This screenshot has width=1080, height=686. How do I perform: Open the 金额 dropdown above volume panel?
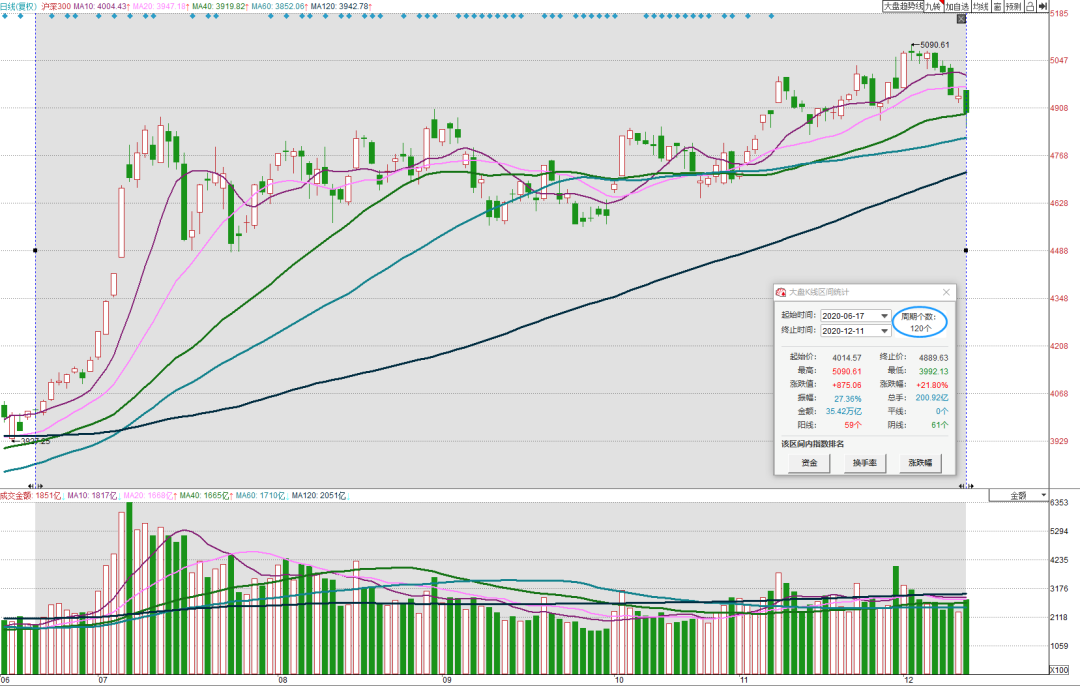[1019, 495]
